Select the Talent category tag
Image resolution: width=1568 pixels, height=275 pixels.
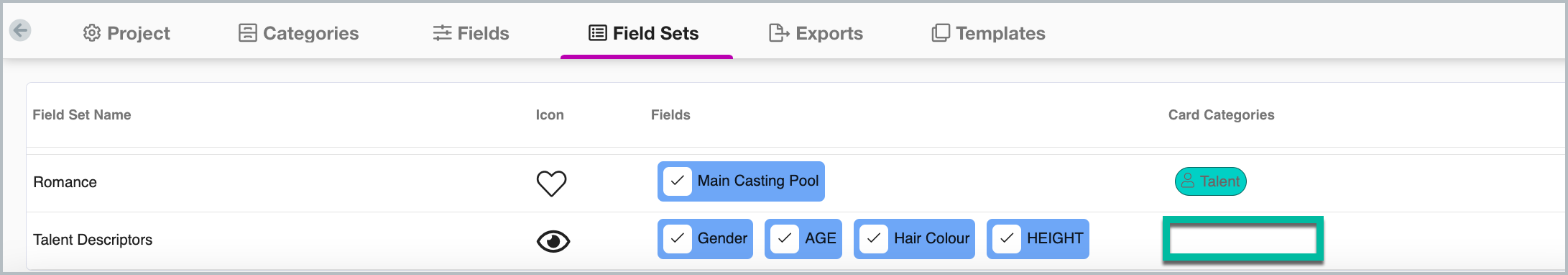click(x=1211, y=181)
